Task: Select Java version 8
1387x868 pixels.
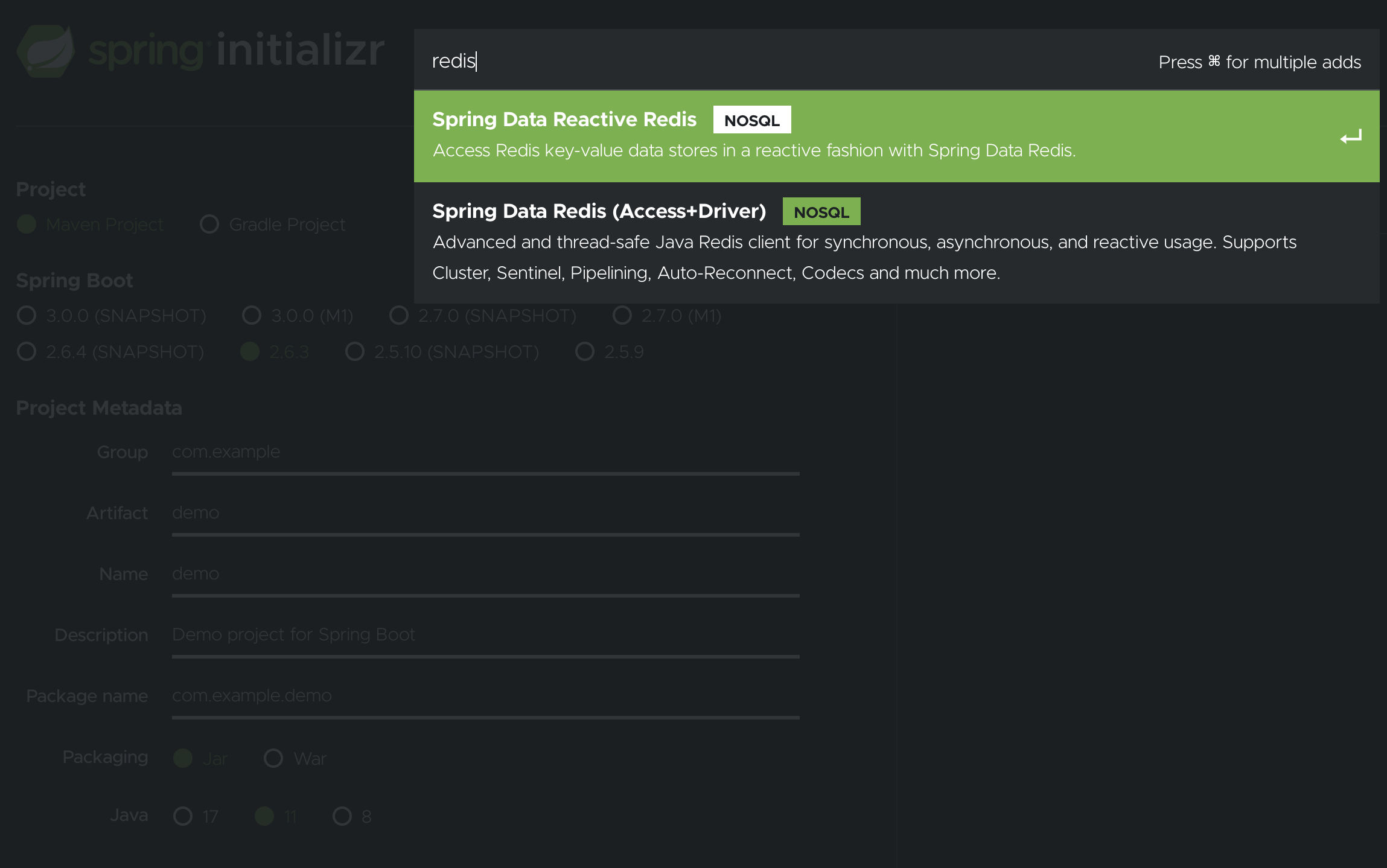Action: [x=342, y=816]
